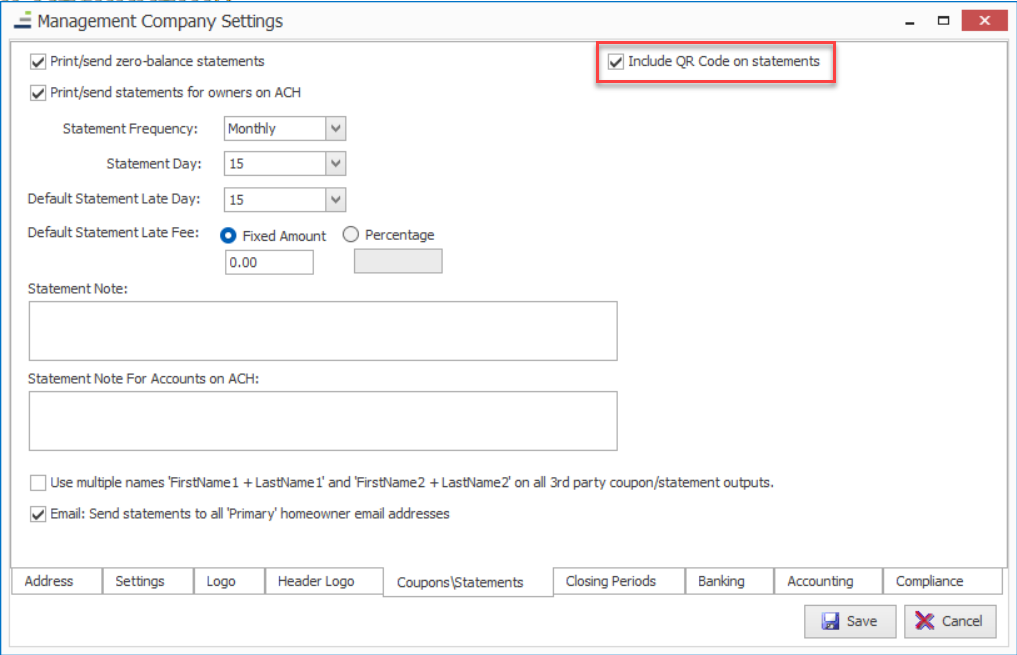Open the Statement Frequency dropdown

pyautogui.click(x=336, y=129)
